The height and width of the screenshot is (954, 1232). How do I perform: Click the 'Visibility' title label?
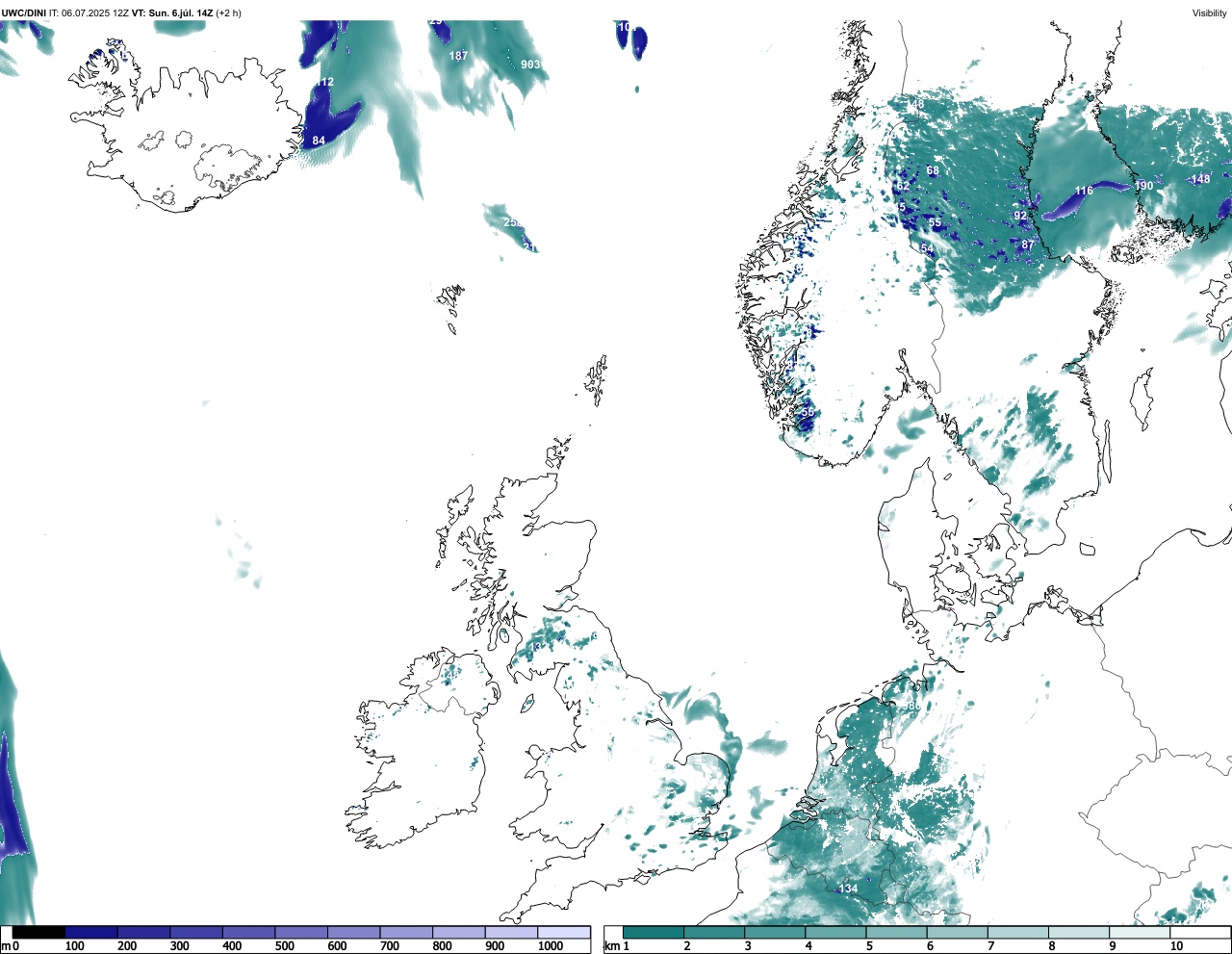point(1209,13)
